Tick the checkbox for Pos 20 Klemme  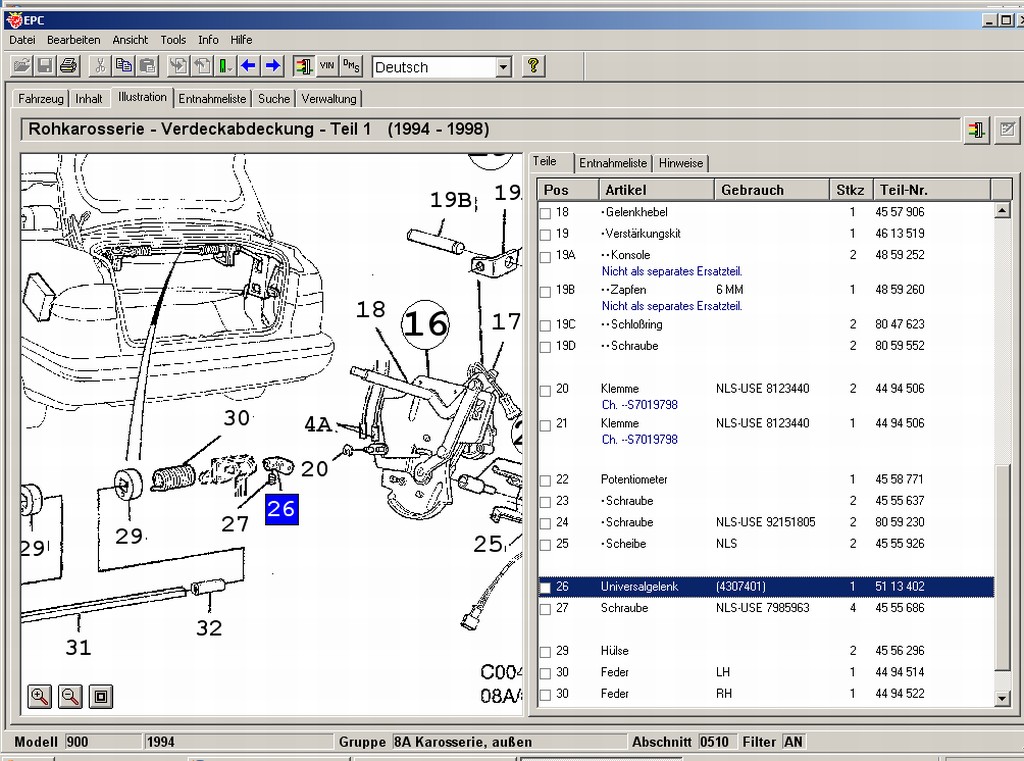[x=545, y=390]
